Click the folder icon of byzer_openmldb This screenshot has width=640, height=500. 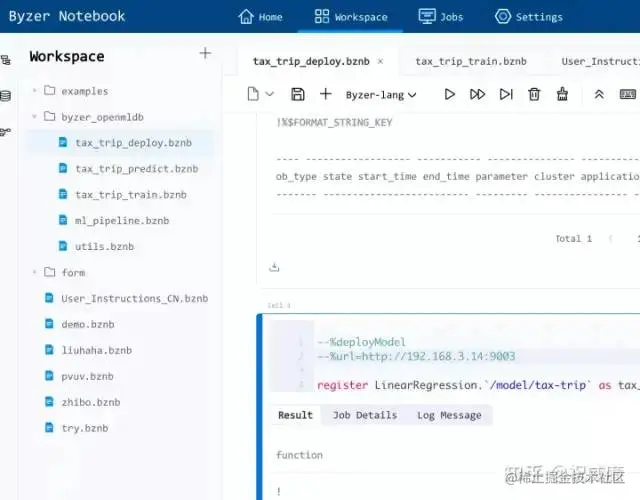tap(49, 116)
